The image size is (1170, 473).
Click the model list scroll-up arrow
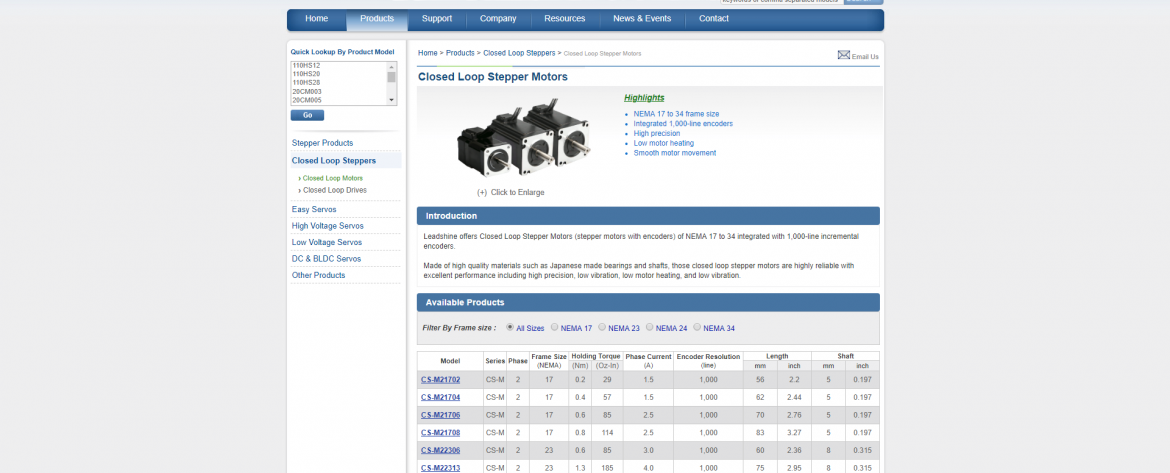coord(391,66)
